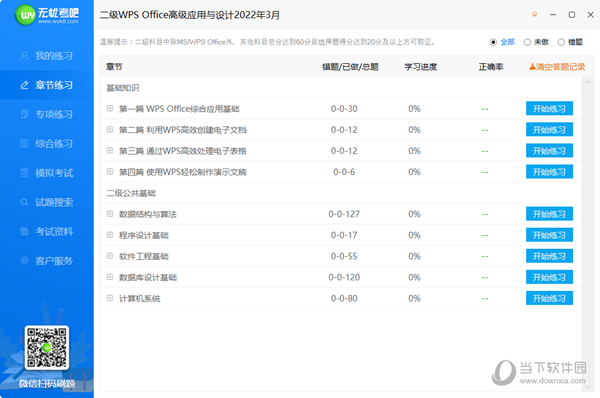This screenshot has height=398, width=600.
Task: Click the orange tip bulb icon in title bar
Action: 535,15
